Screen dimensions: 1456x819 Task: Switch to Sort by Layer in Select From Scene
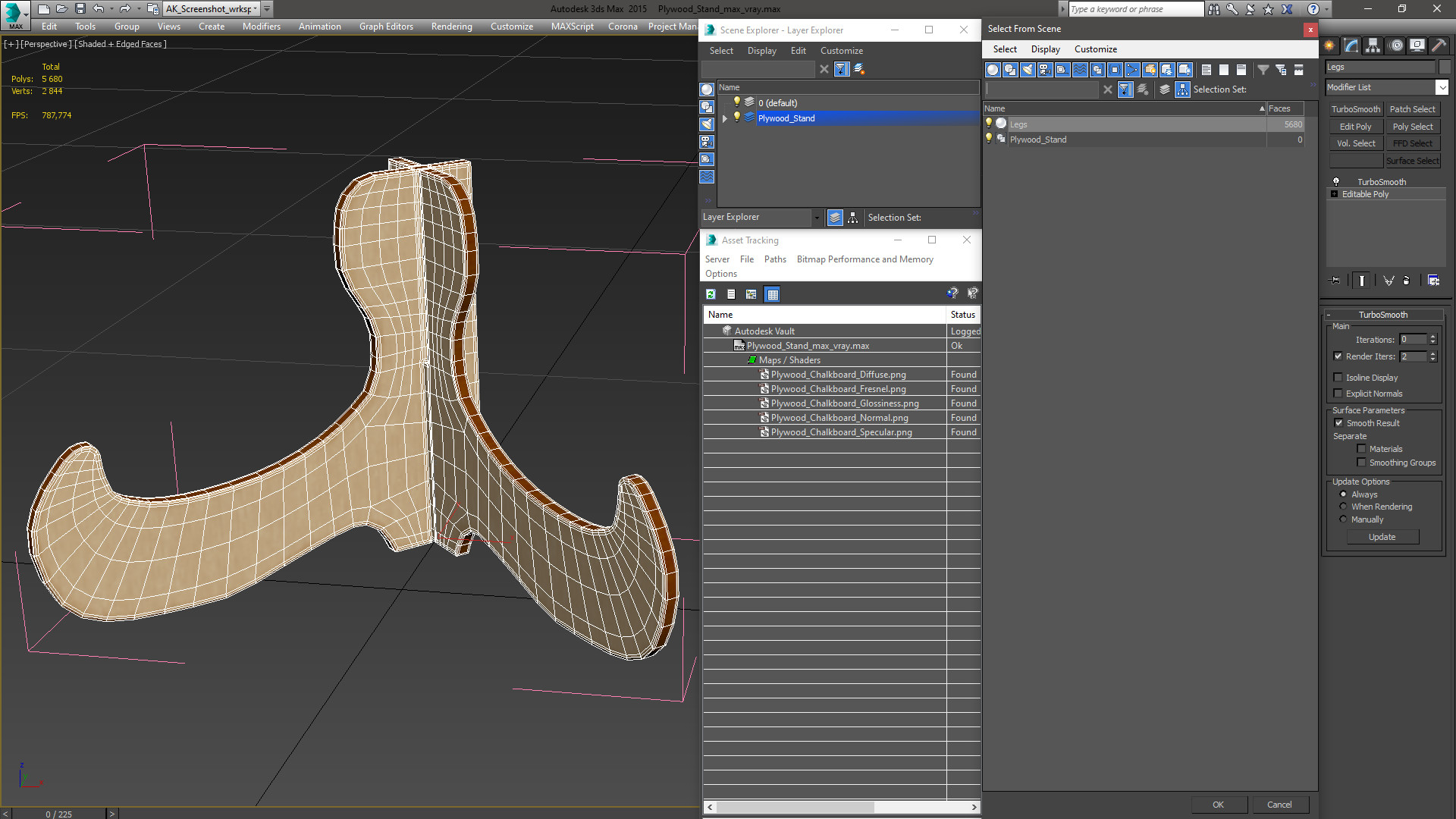coord(1165,89)
